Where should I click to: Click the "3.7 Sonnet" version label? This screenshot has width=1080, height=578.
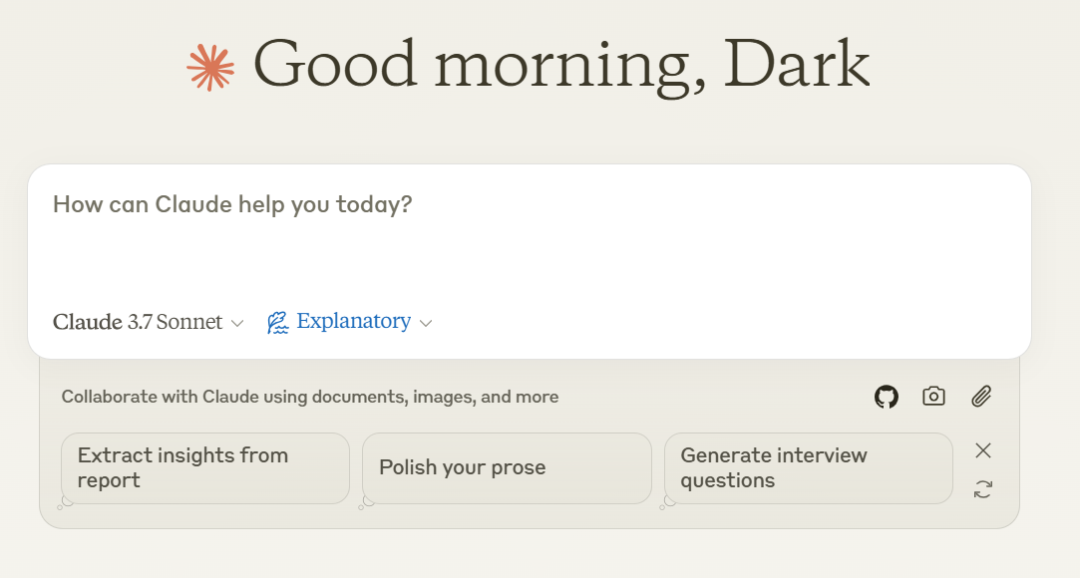point(175,322)
